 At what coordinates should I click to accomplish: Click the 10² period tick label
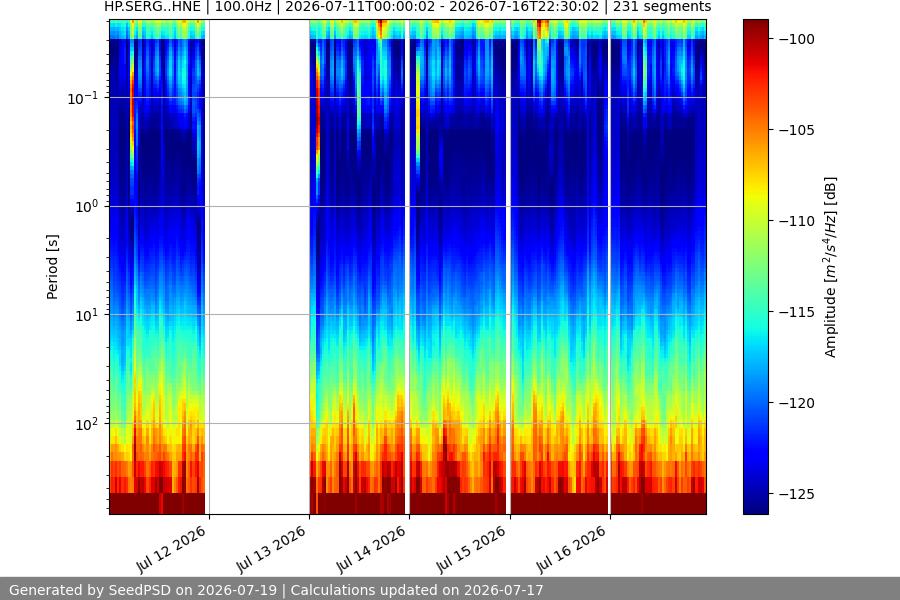click(86, 424)
